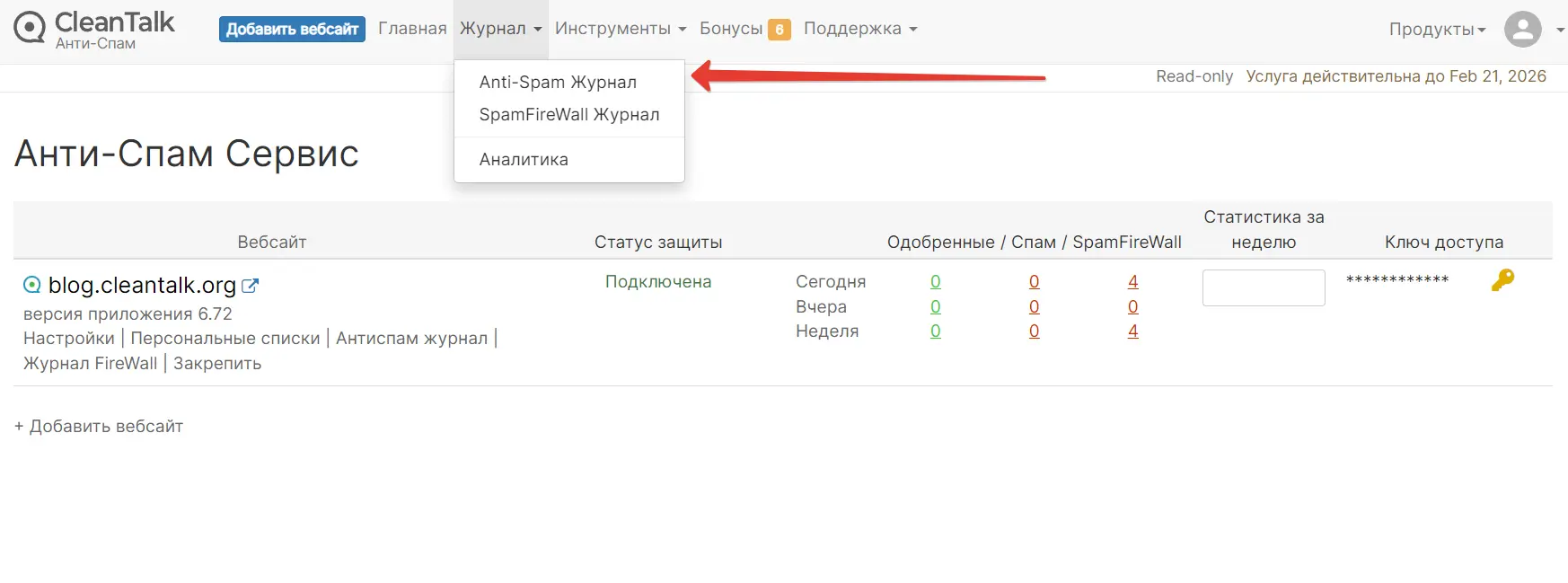1568x583 pixels.
Task: Open weekly spam count 0
Action: pyautogui.click(x=1035, y=331)
